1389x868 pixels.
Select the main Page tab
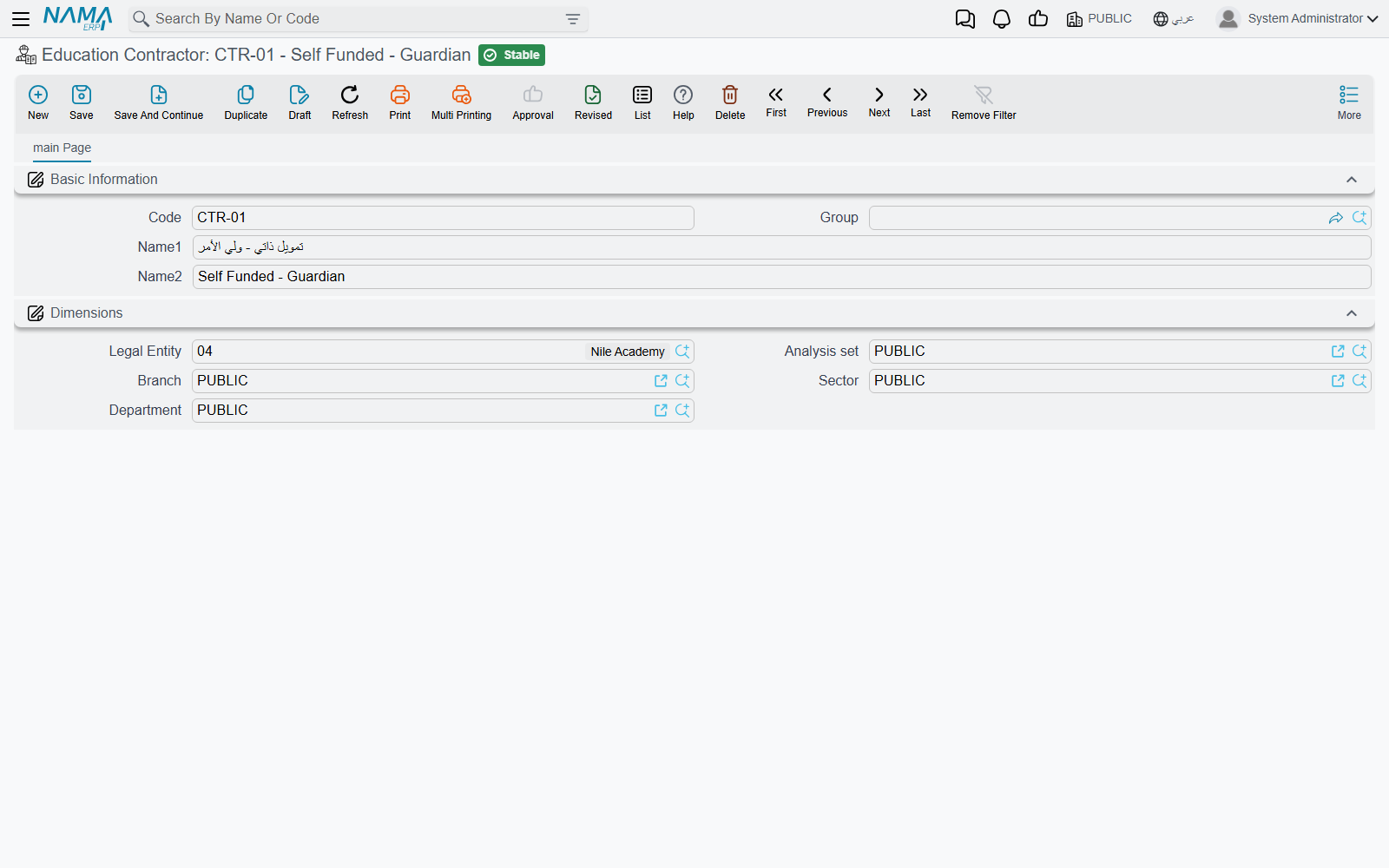[x=62, y=148]
